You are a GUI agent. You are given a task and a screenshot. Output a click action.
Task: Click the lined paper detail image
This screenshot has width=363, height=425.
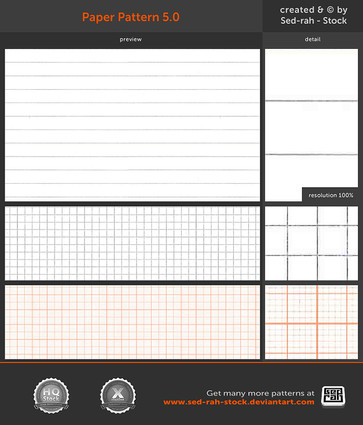coord(311,125)
